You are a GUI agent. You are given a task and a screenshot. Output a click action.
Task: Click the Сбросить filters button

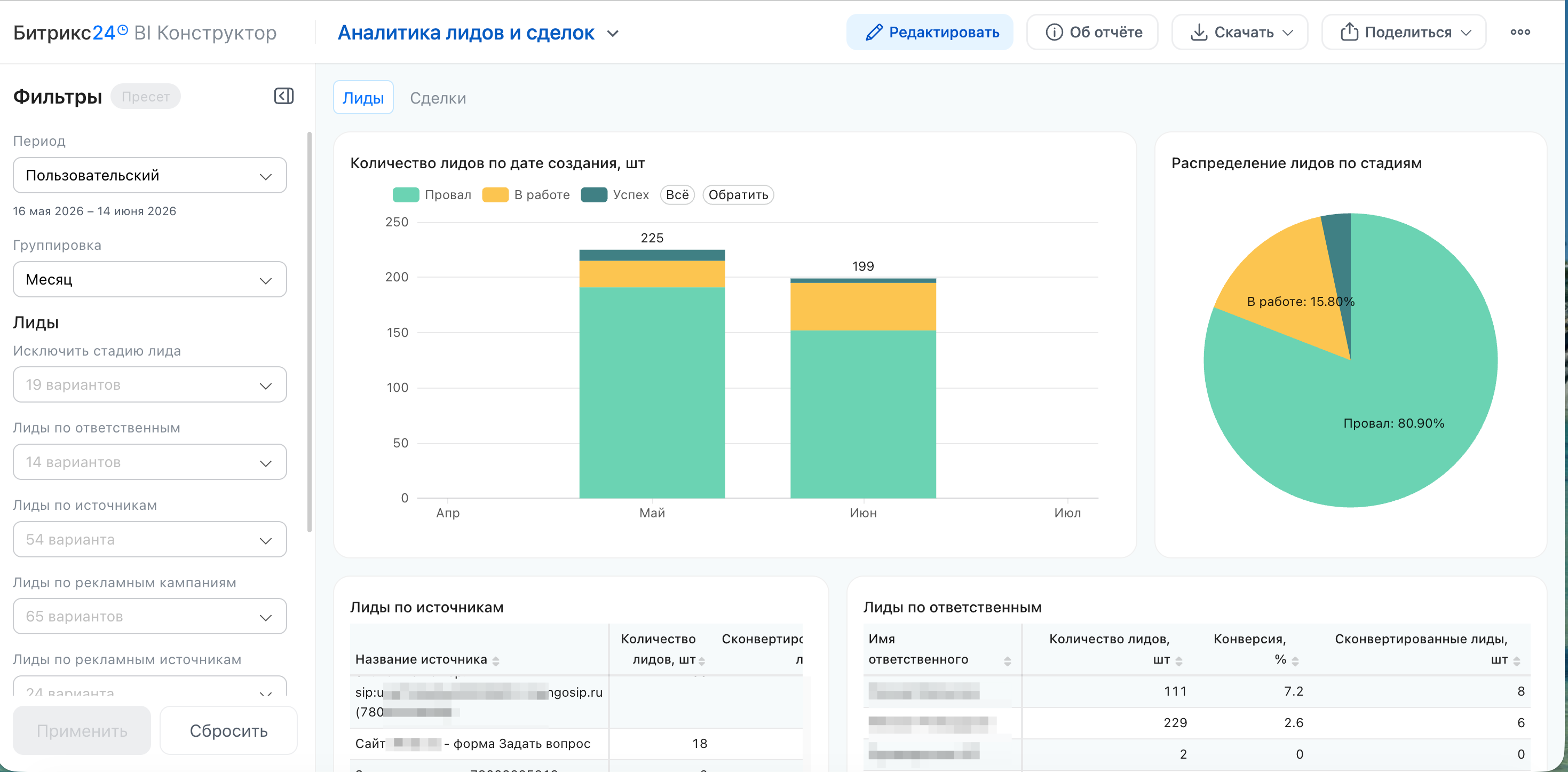point(228,730)
